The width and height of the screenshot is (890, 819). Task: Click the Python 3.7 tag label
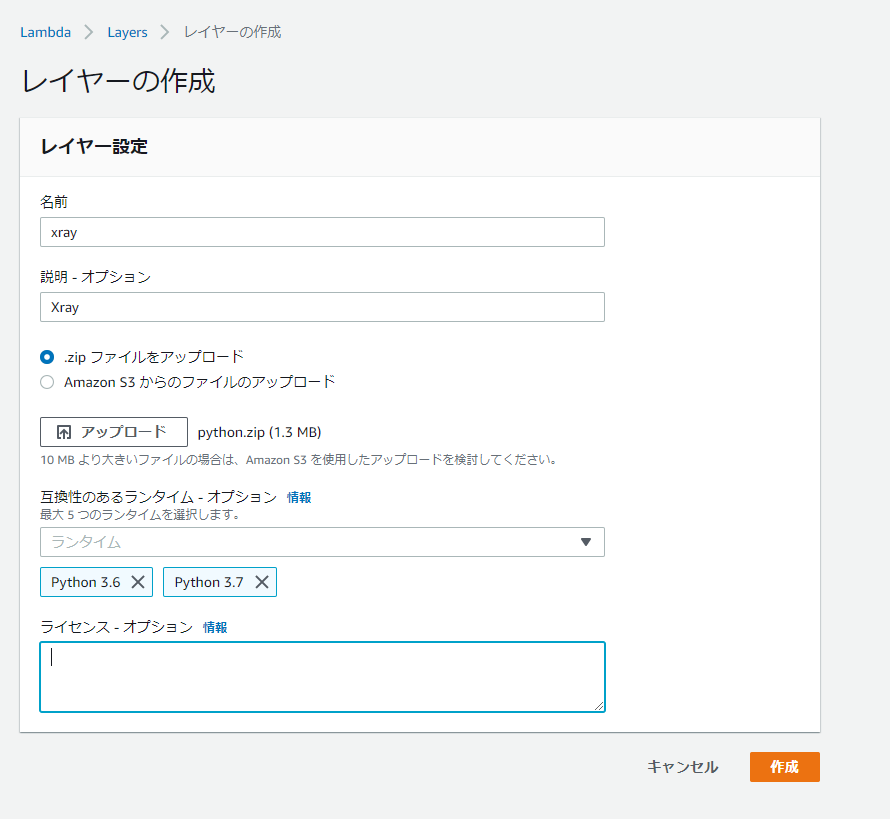209,582
